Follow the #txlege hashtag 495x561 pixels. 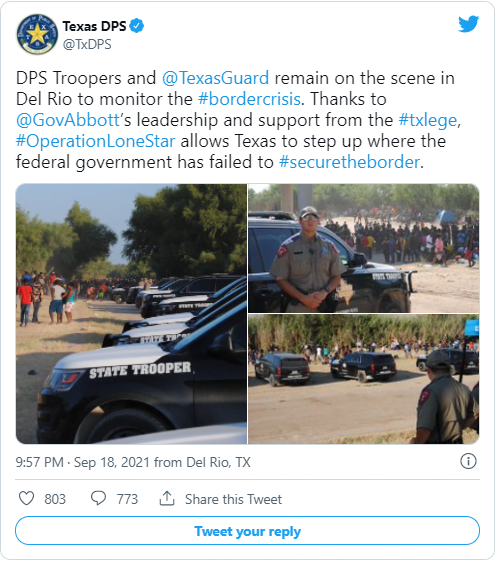coord(428,120)
